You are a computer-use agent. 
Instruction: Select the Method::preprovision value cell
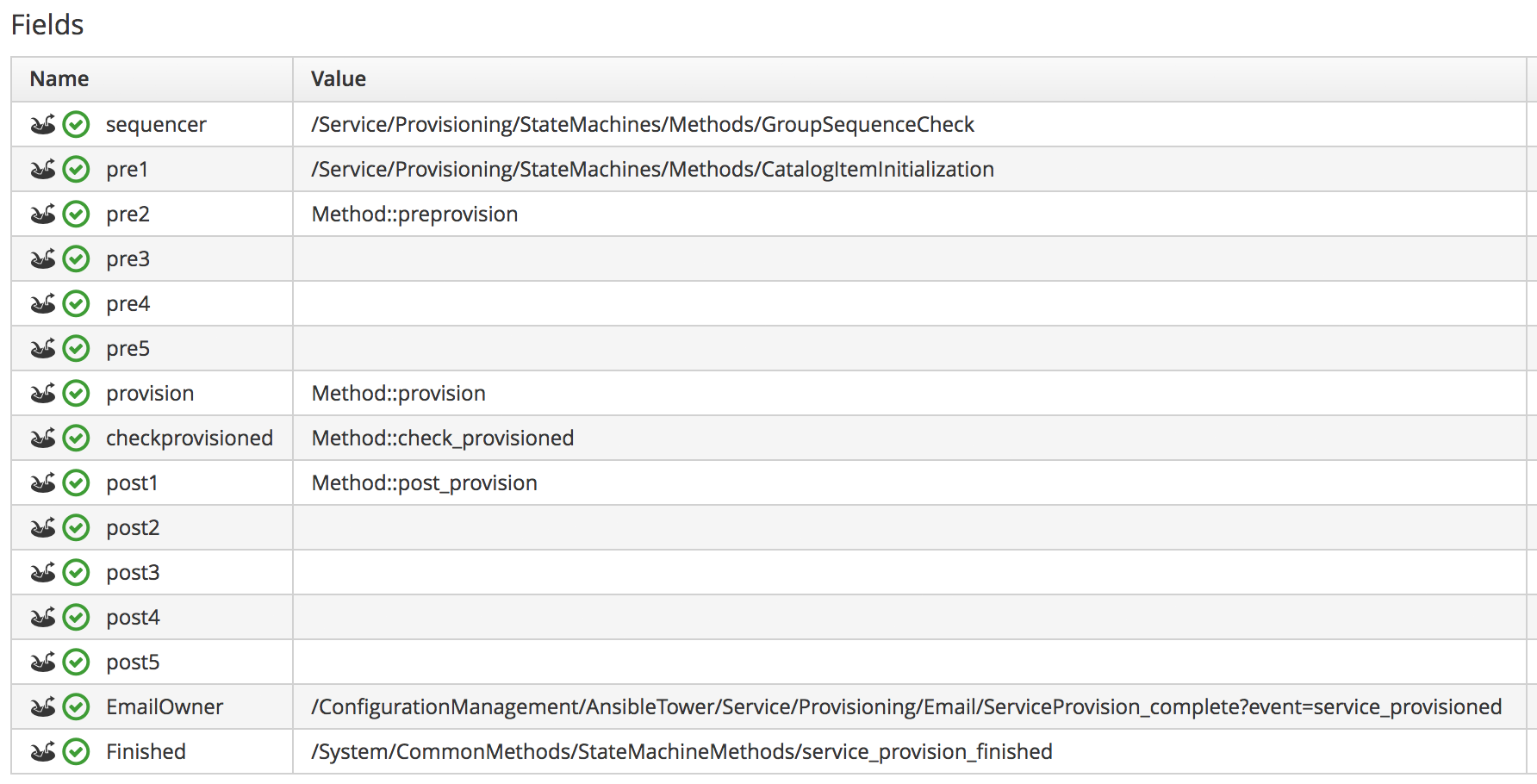[x=414, y=215]
